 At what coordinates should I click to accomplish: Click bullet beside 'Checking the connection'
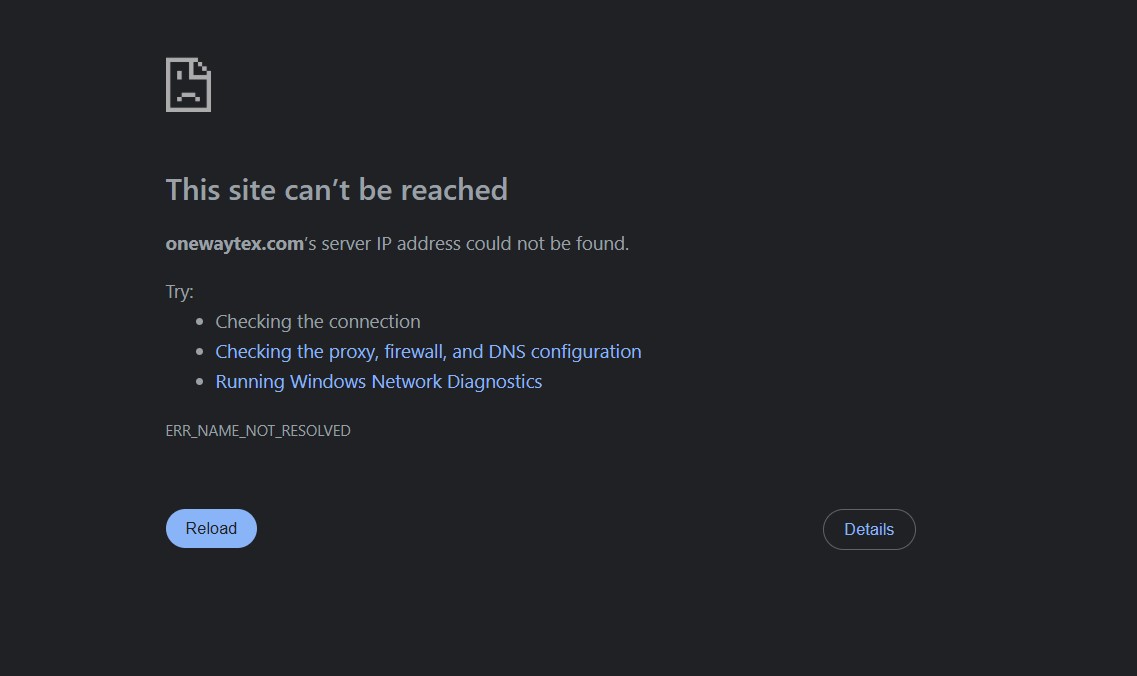click(x=199, y=321)
